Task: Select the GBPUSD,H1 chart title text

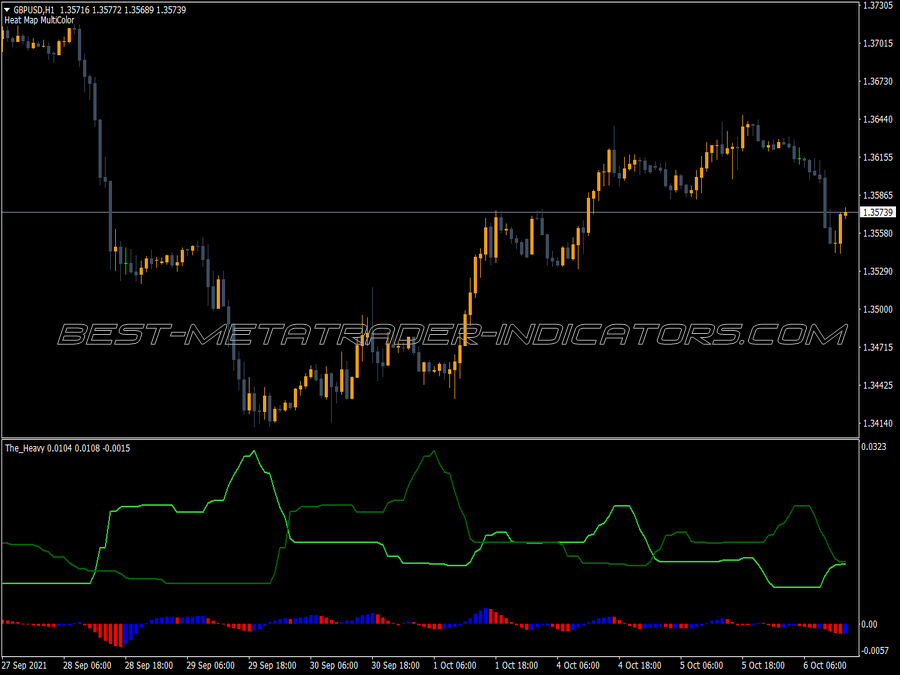Action: tap(34, 10)
